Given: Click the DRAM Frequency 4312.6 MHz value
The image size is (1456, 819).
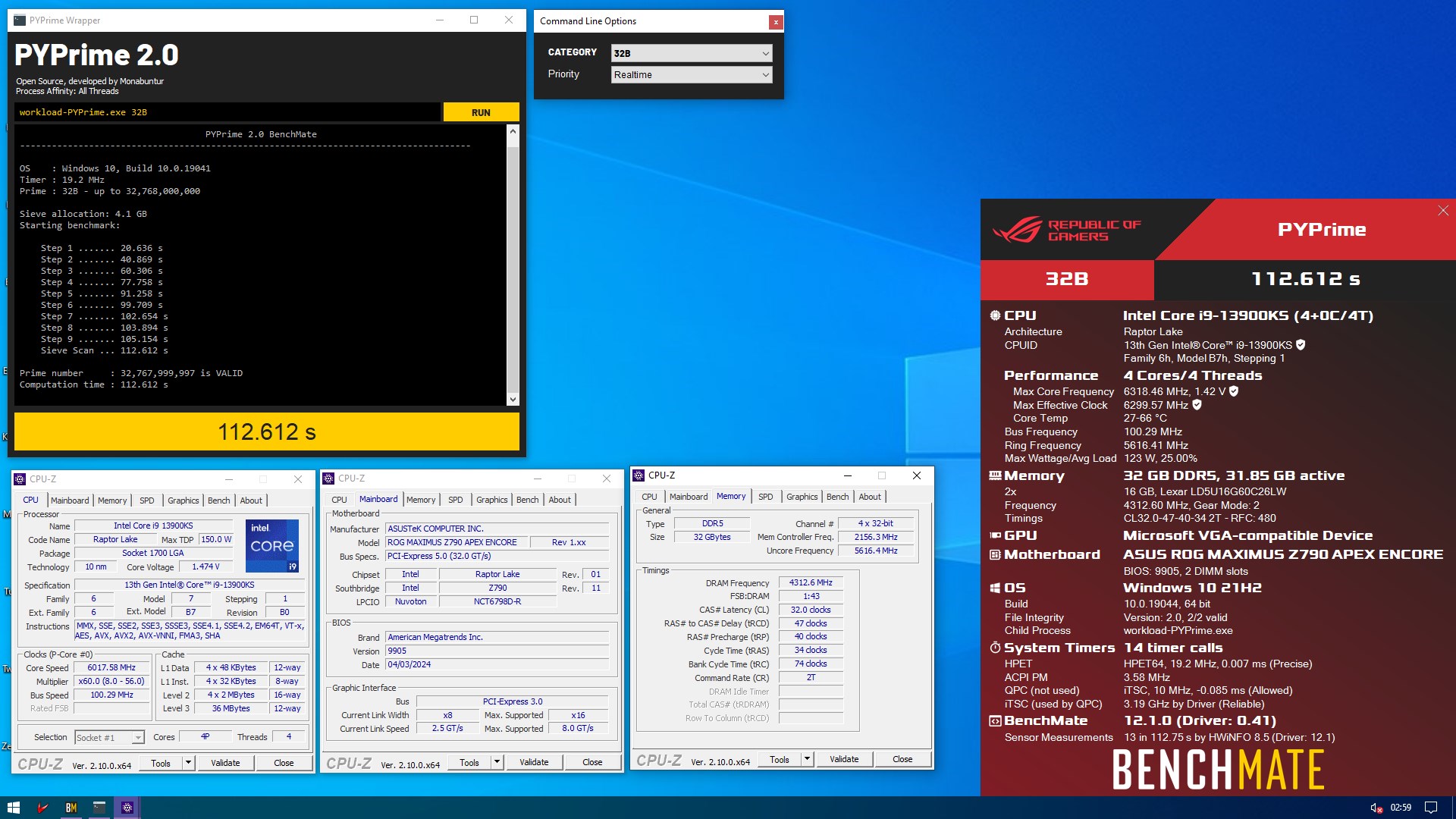Looking at the screenshot, I should click(811, 583).
